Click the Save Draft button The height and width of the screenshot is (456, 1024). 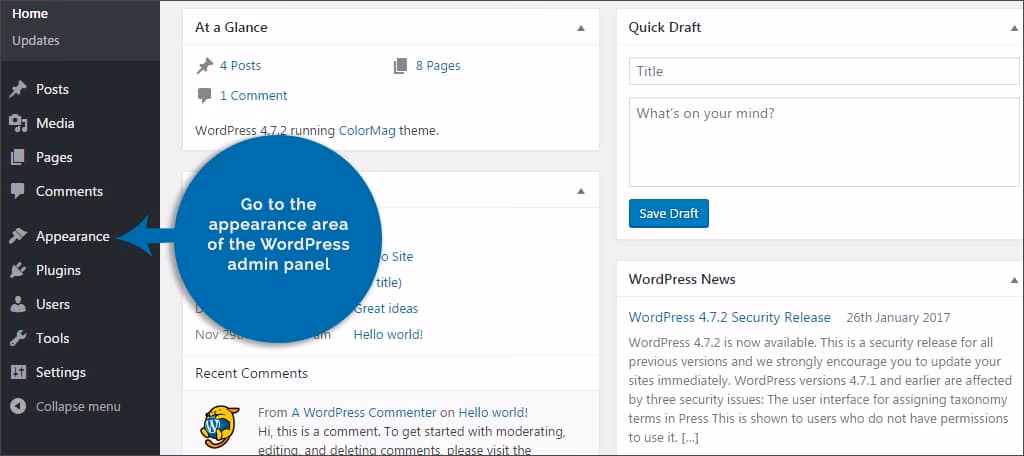669,214
